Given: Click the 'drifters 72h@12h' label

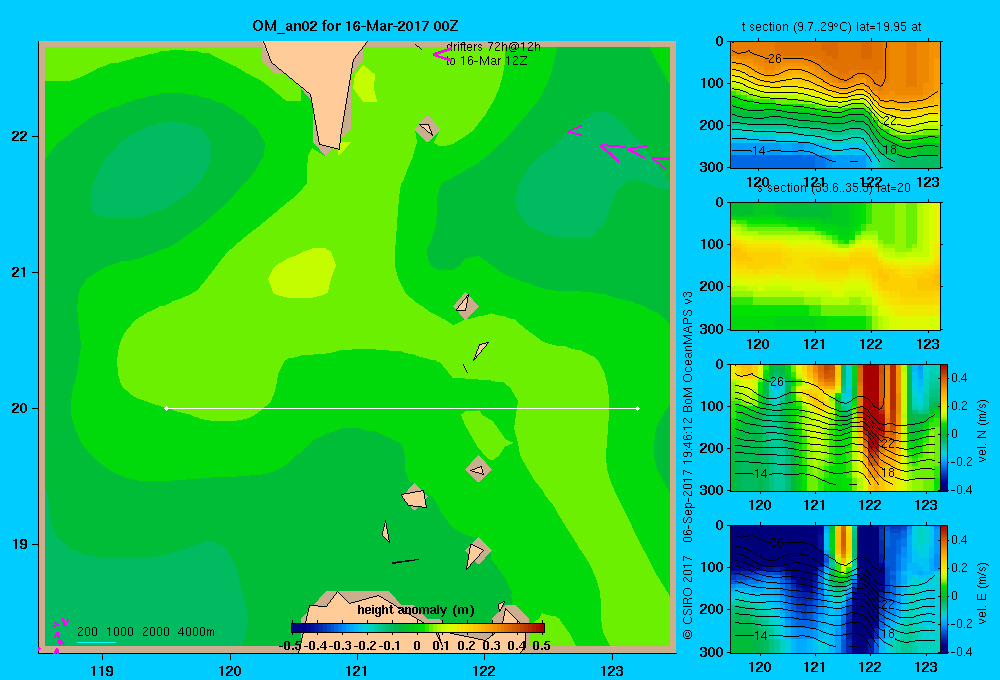Looking at the screenshot, I should [494, 47].
